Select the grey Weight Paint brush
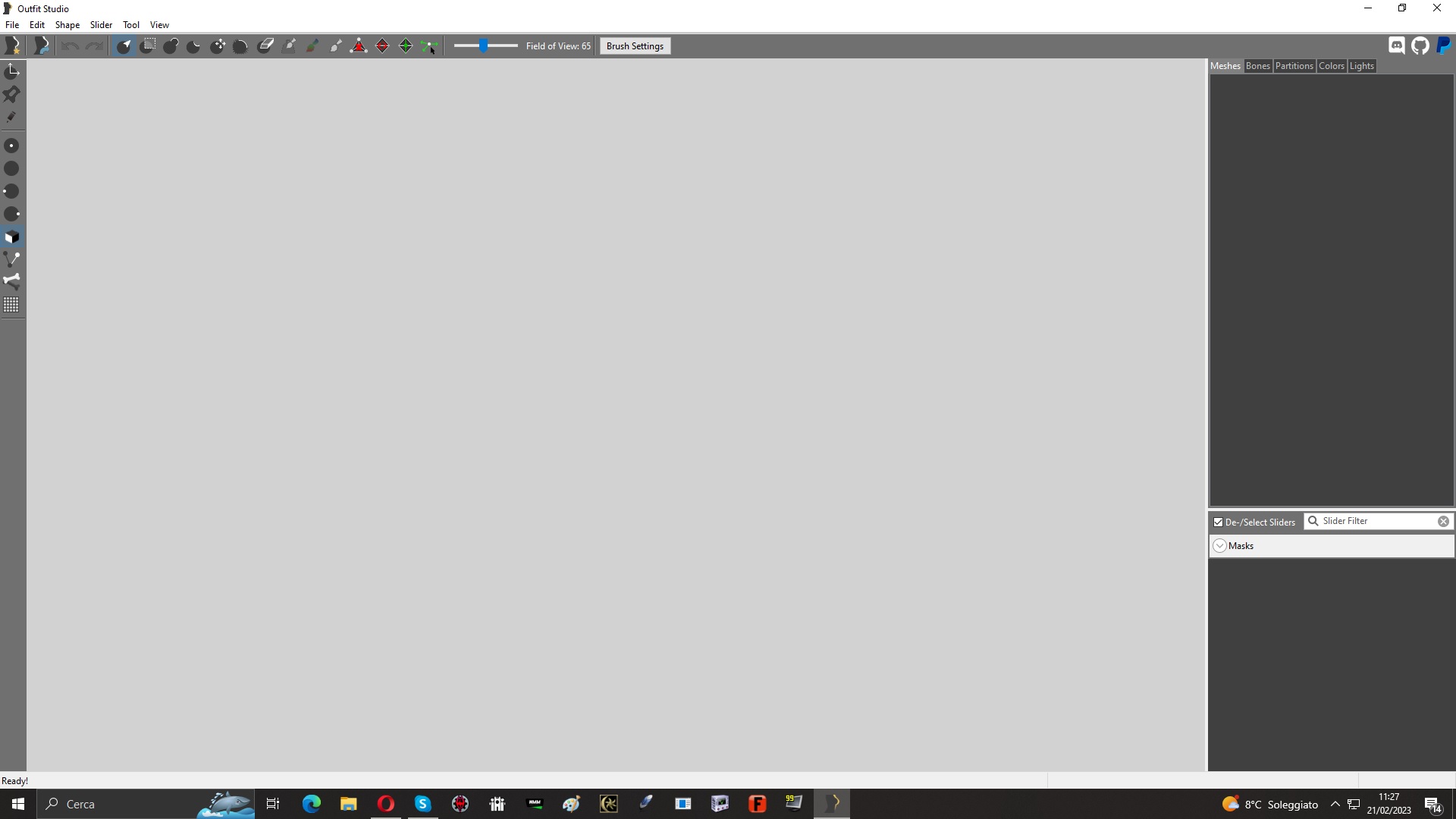1456x819 pixels. coord(289,46)
